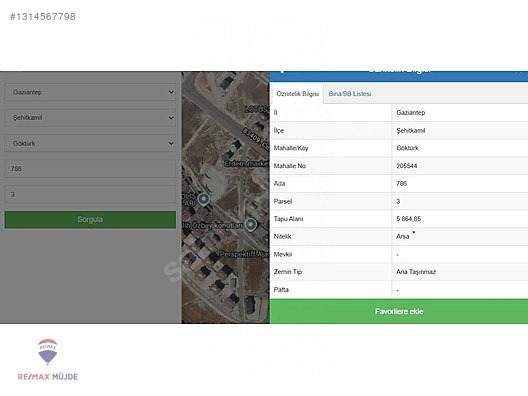This screenshot has height=396, width=528.
Task: Click the Pafta row label
Action: click(x=281, y=290)
